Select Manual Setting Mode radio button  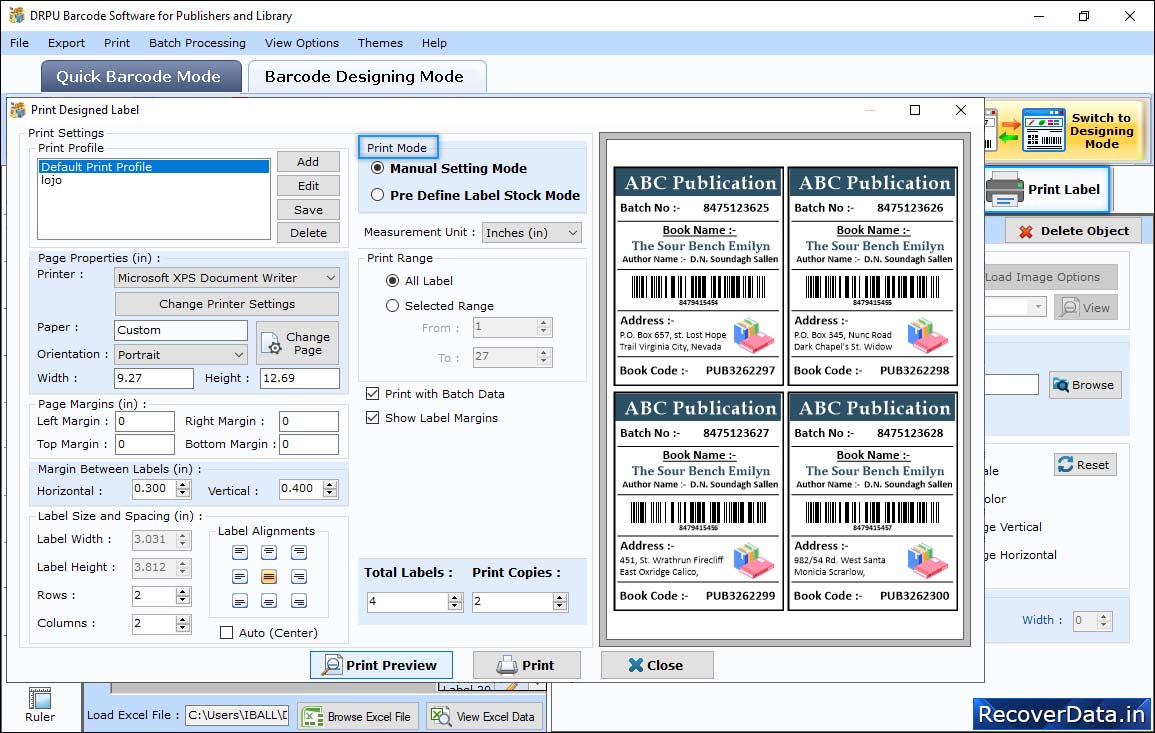[x=378, y=168]
